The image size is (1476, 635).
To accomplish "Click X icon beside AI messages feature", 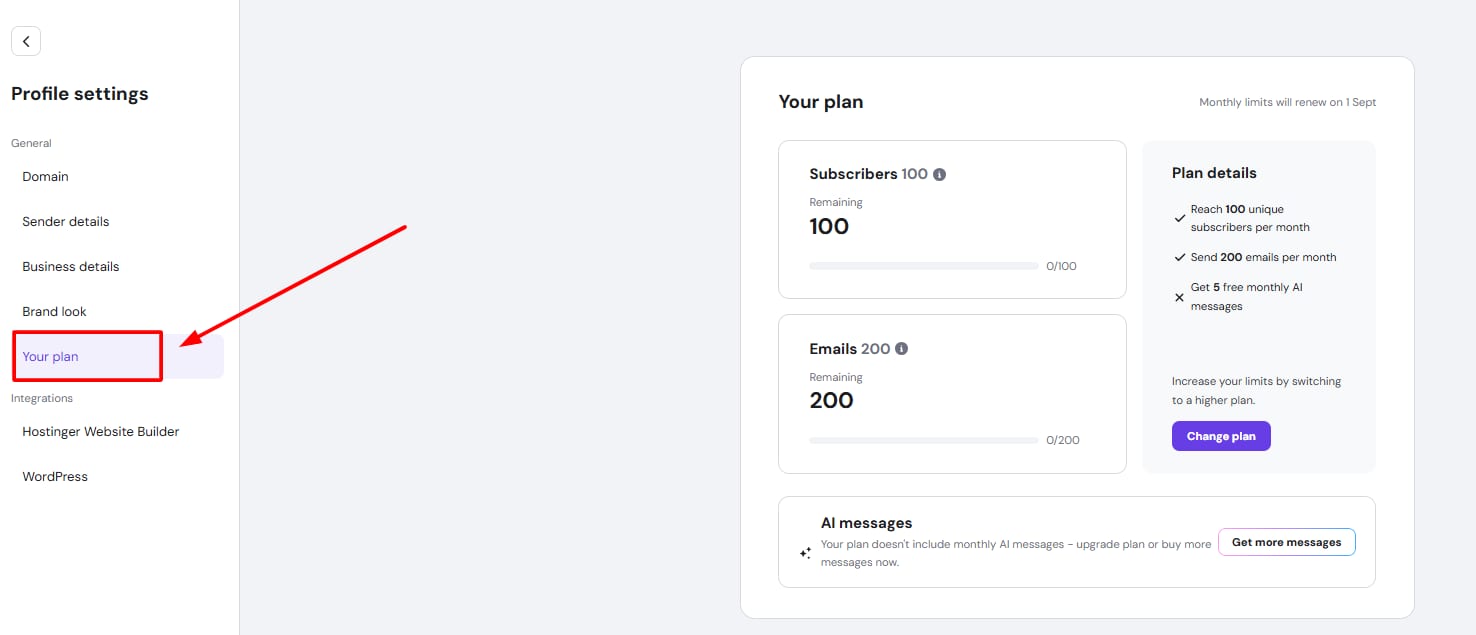I will [x=1180, y=297].
